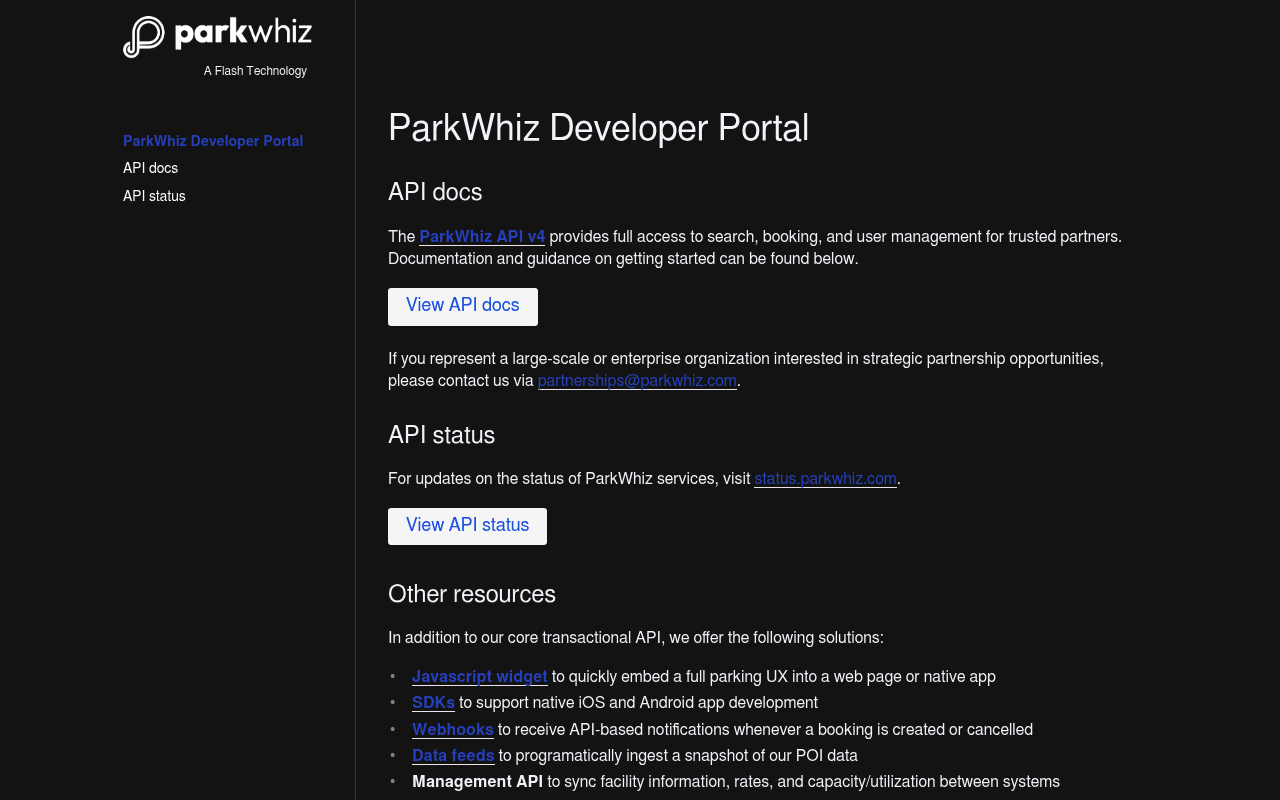The image size is (1280, 800).
Task: Email partnerships@parkwhiz.com link
Action: [637, 381]
